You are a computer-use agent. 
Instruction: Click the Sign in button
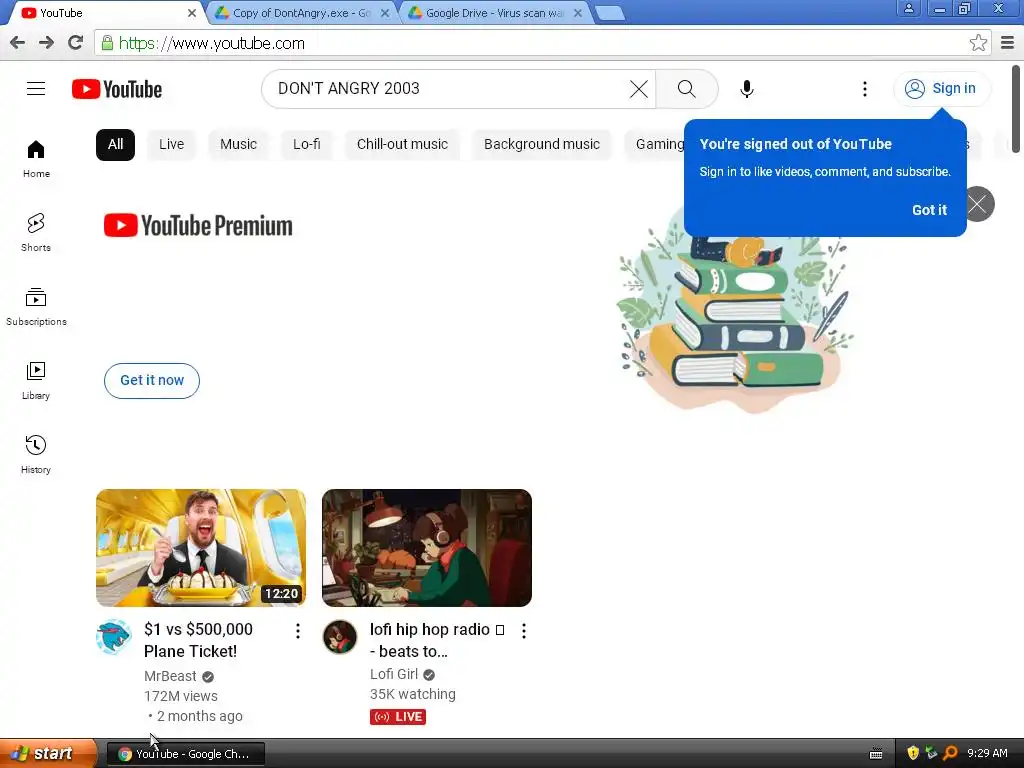[941, 89]
